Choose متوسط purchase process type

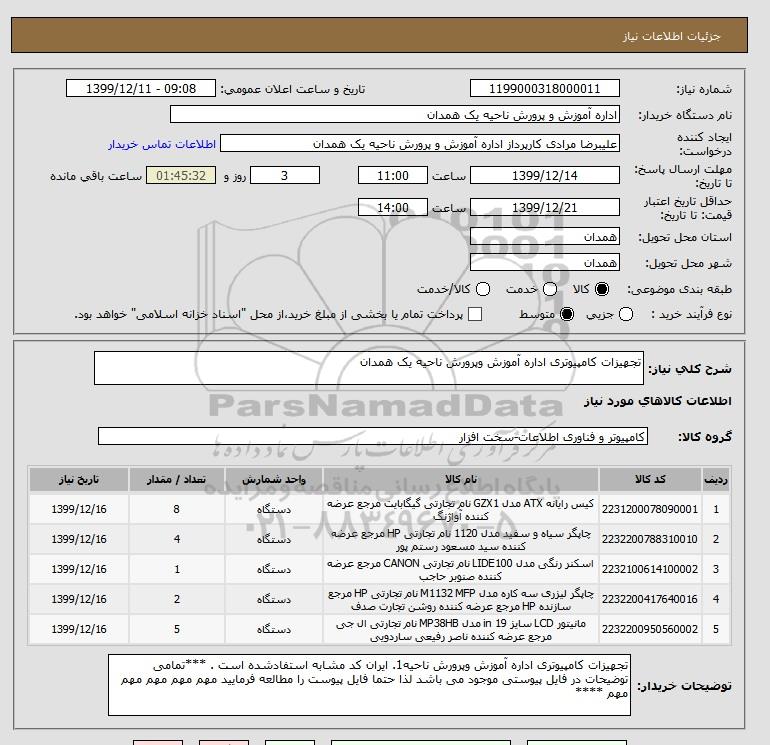point(567,314)
